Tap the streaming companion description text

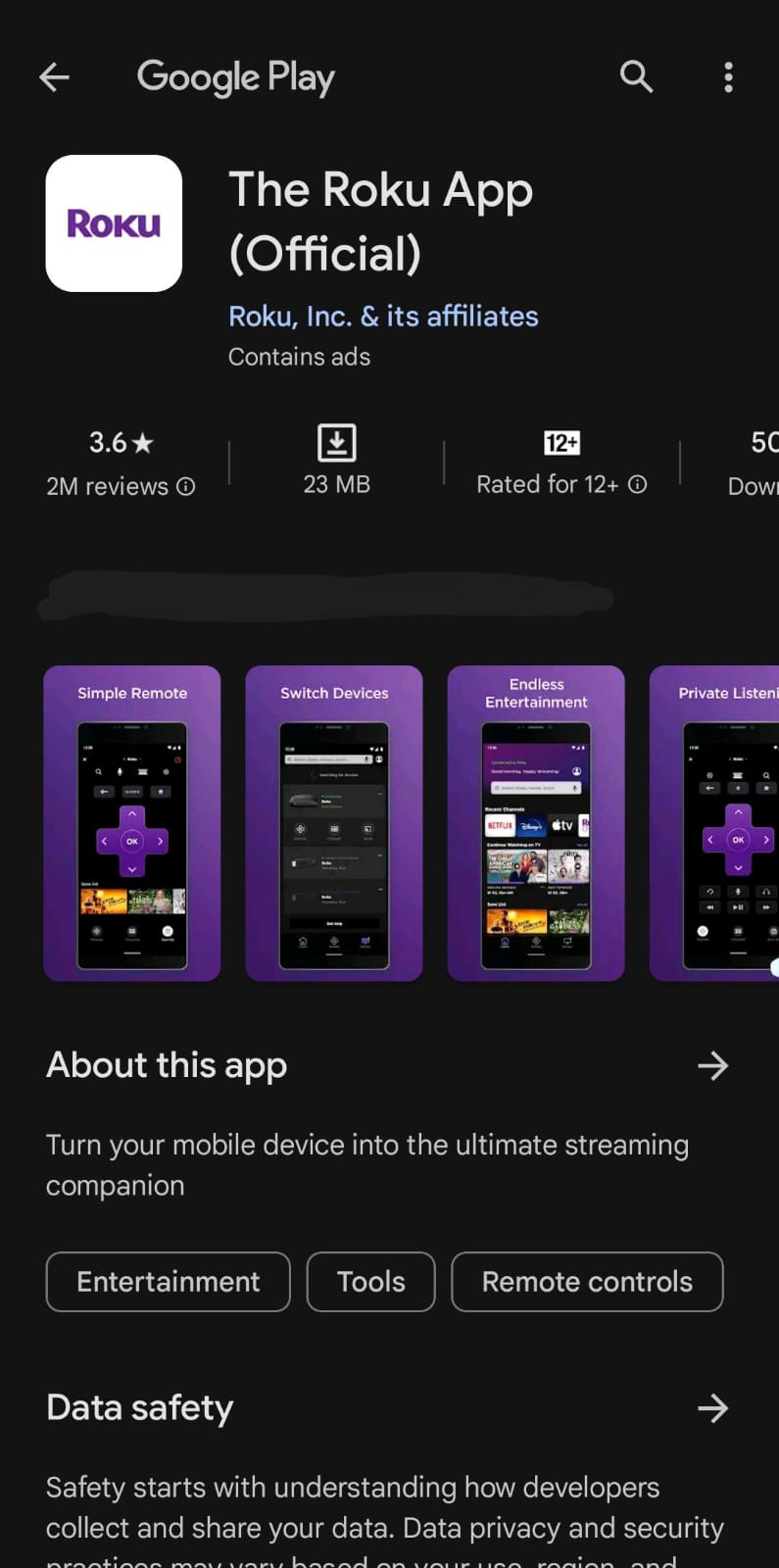tap(367, 1165)
